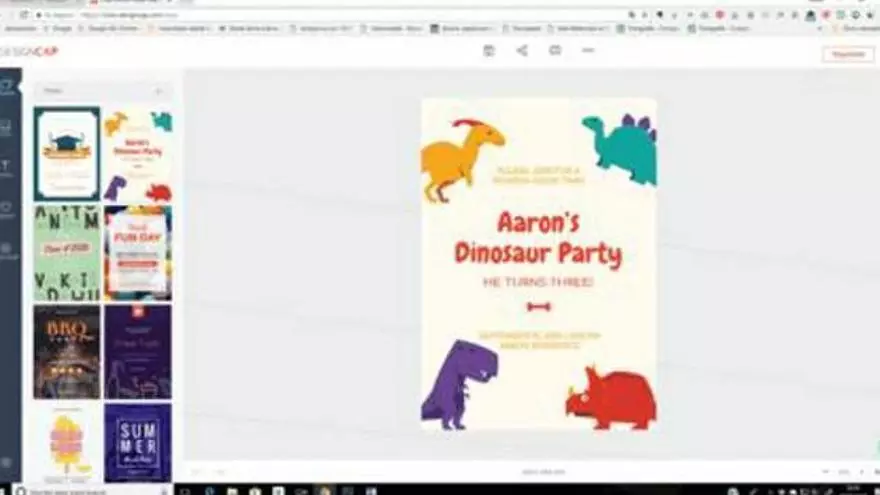The width and height of the screenshot is (880, 495).
Task: Open the Template section in left sidebar
Action: (x=7, y=88)
